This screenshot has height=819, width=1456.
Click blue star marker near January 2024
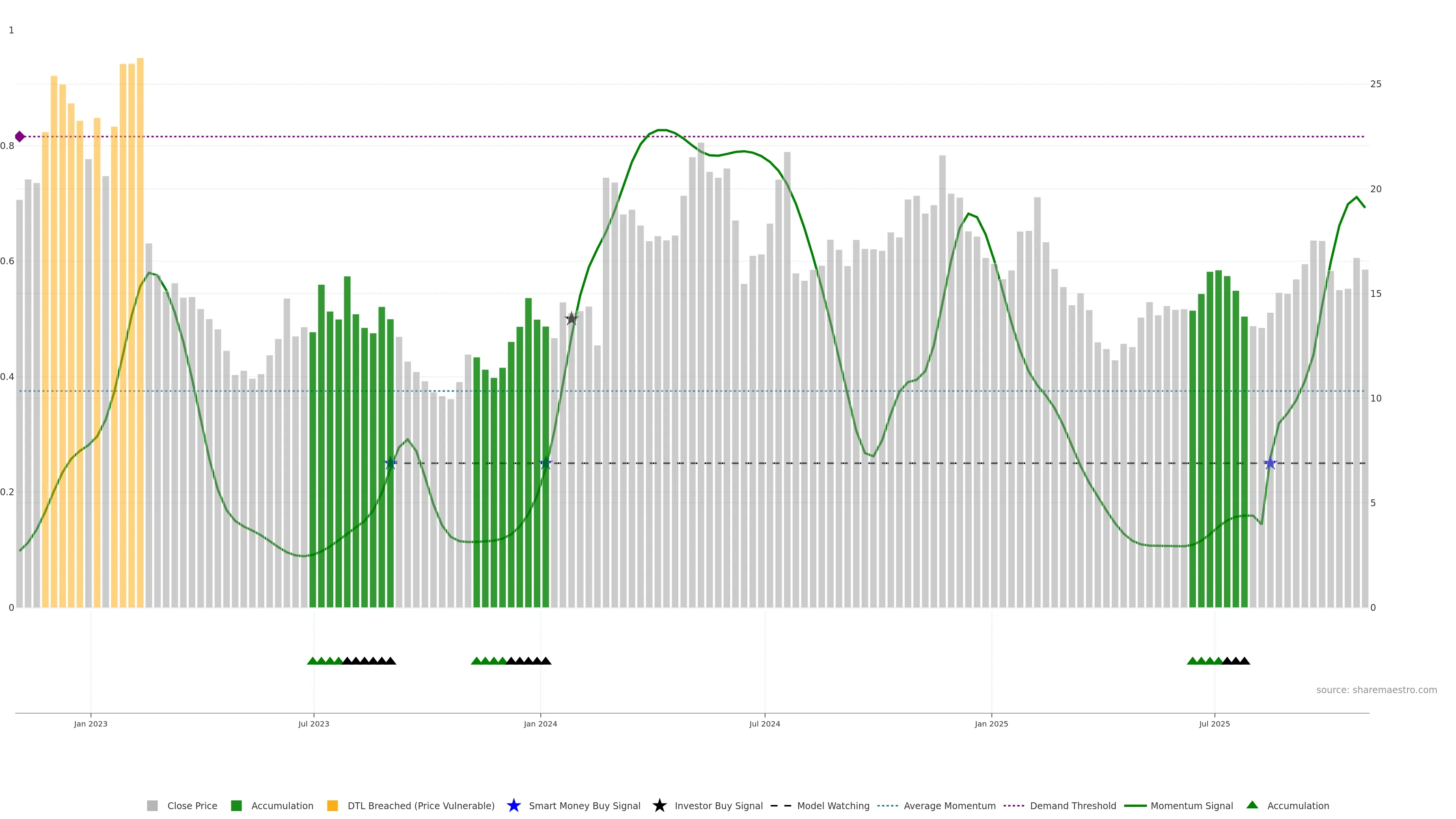click(x=546, y=463)
